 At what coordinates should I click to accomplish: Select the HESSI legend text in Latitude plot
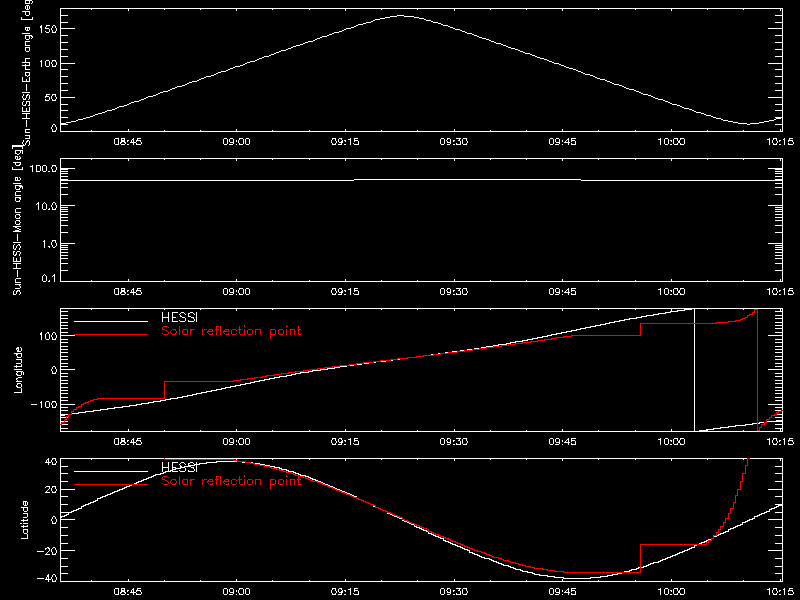pos(179,467)
